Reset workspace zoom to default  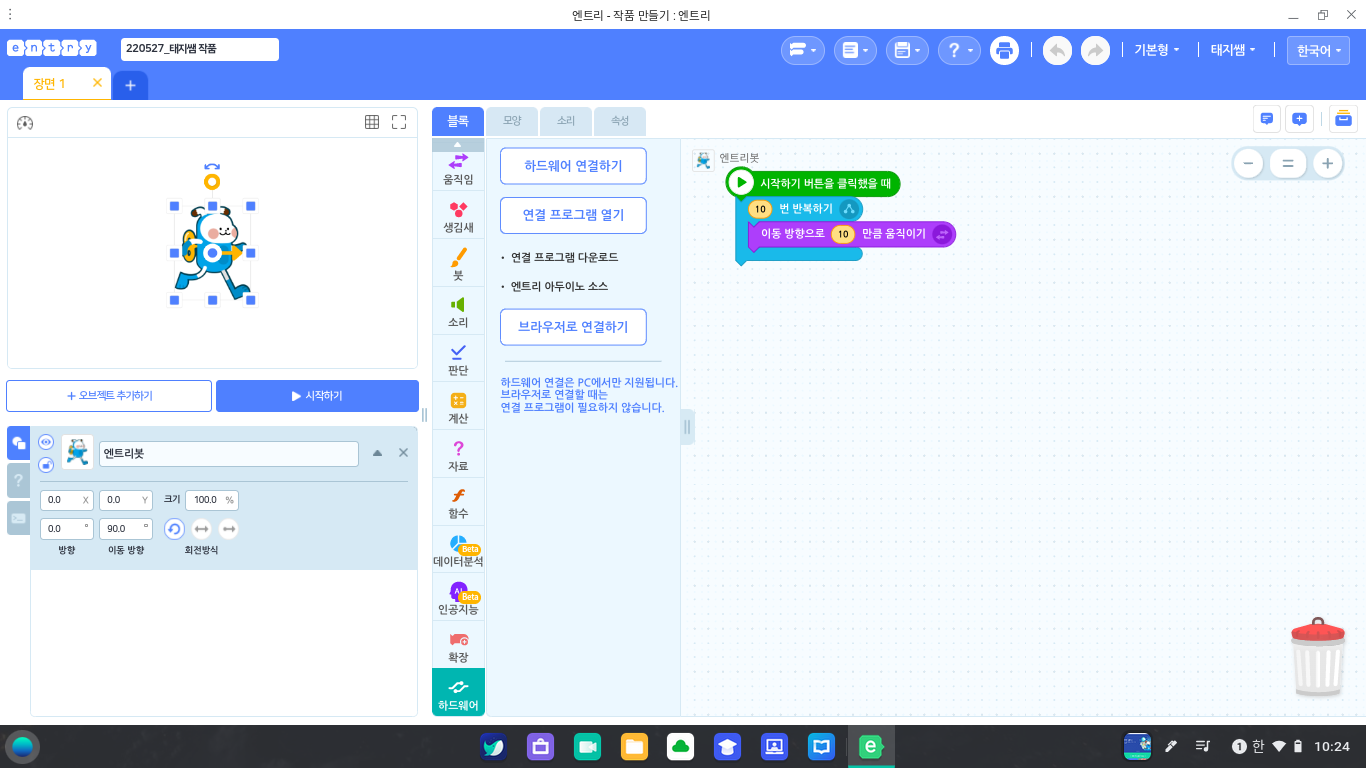tap(1288, 163)
